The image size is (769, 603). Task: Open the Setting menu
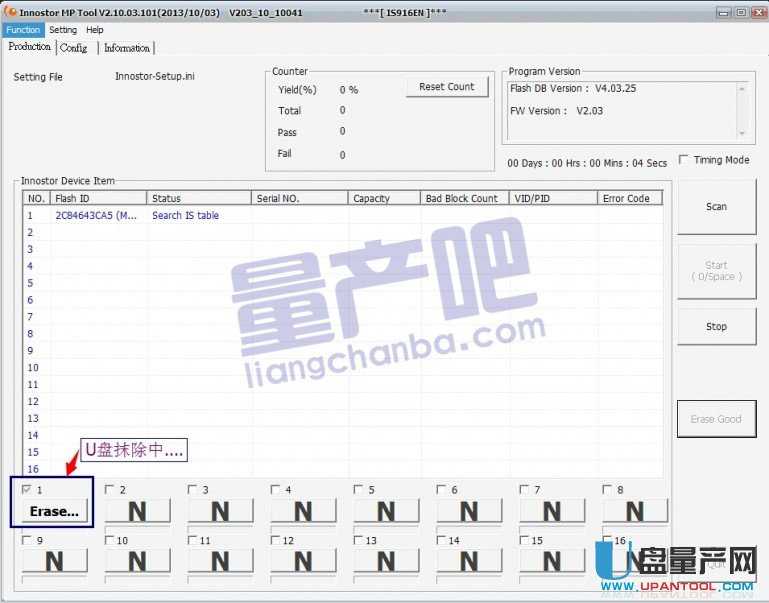(63, 30)
